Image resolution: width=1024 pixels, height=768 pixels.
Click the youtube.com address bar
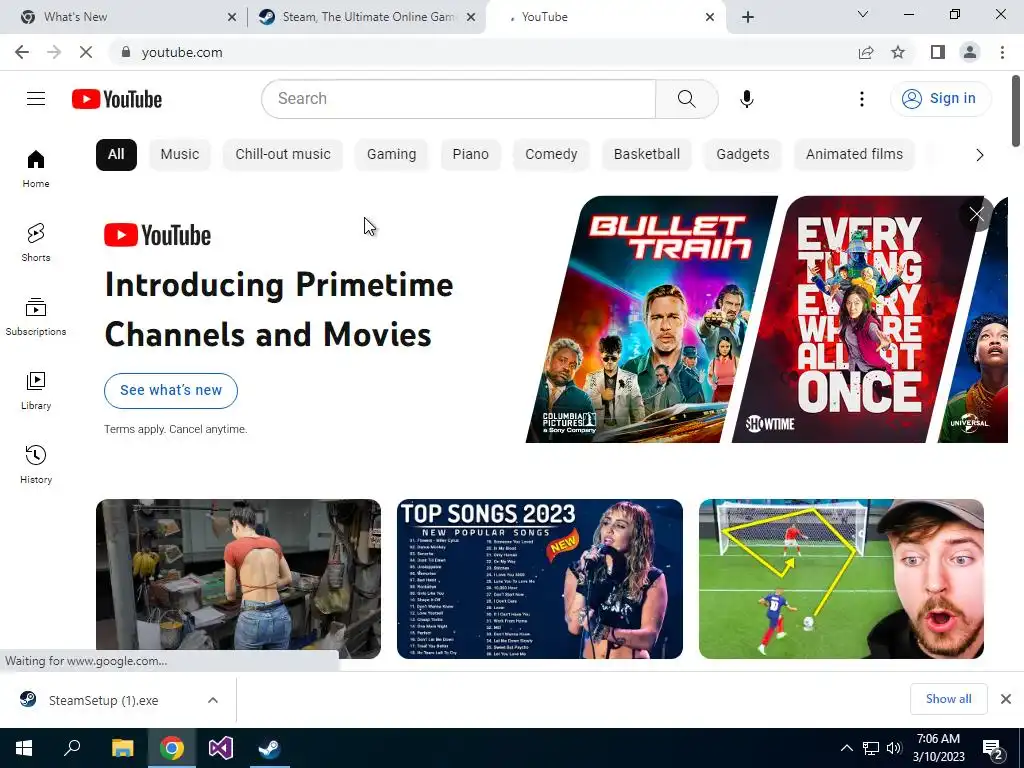(483, 52)
